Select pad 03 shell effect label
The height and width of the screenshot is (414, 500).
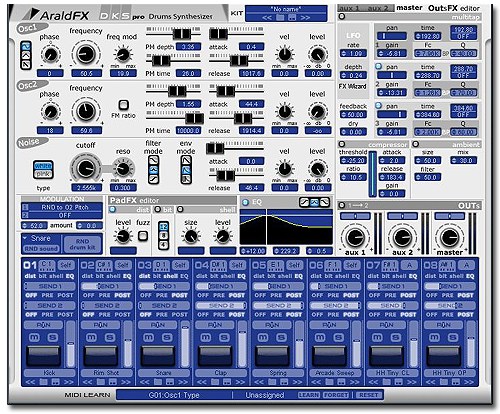click(x=171, y=276)
